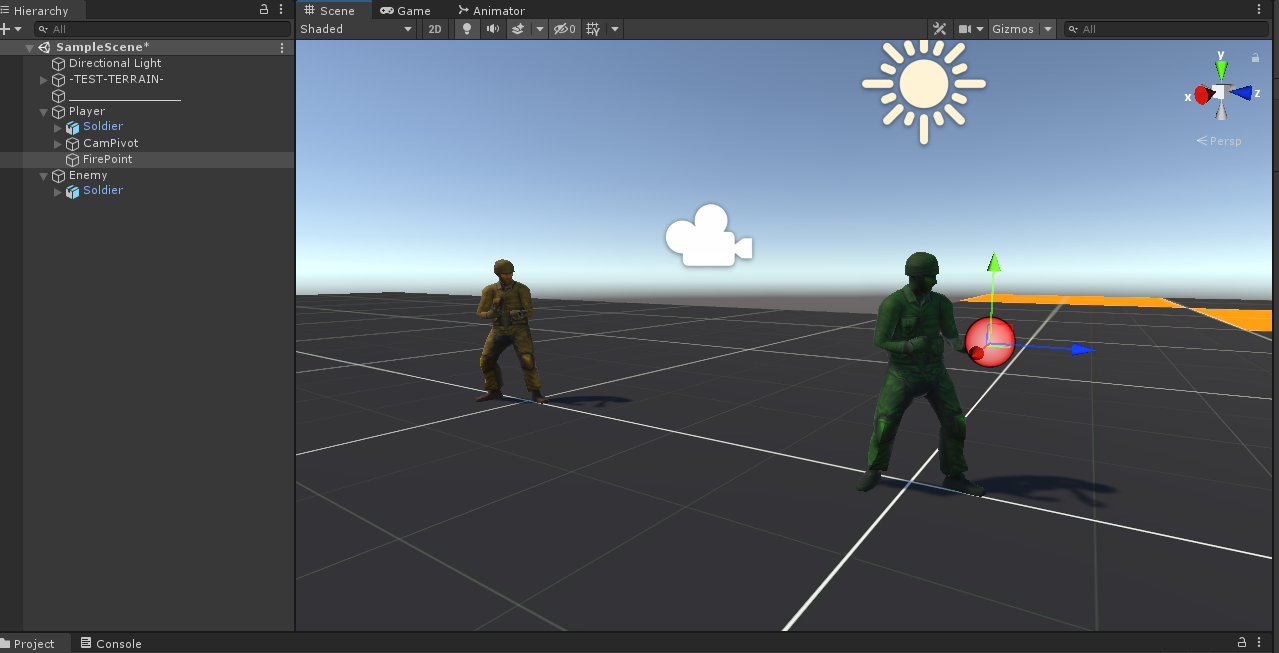Toggle scene lighting with the lightbulb icon
The width and height of the screenshot is (1279, 653).
coord(466,29)
